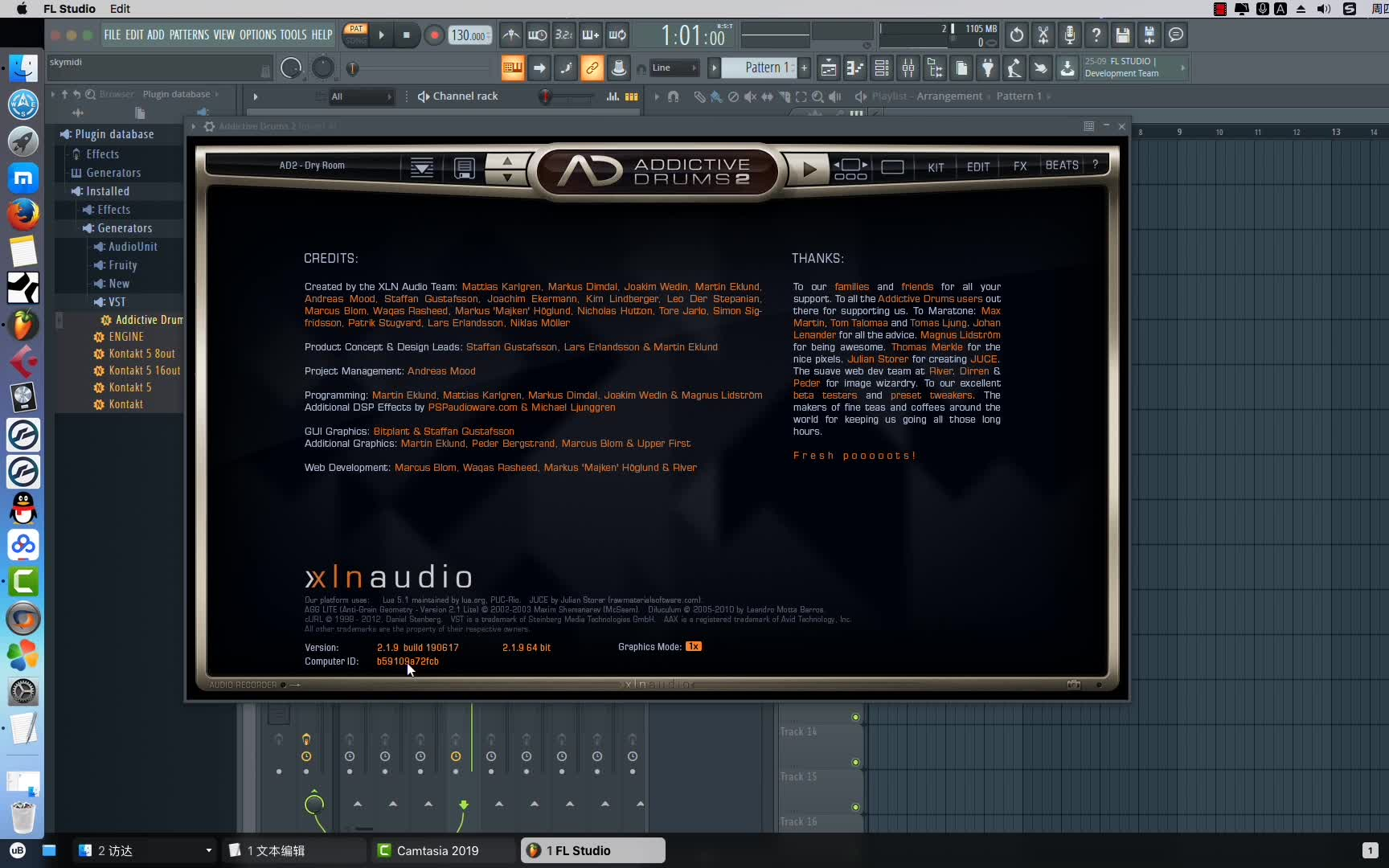Screen dimensions: 1389x868
Task: Toggle the 3.2.1 countdown before recording
Action: (563, 35)
